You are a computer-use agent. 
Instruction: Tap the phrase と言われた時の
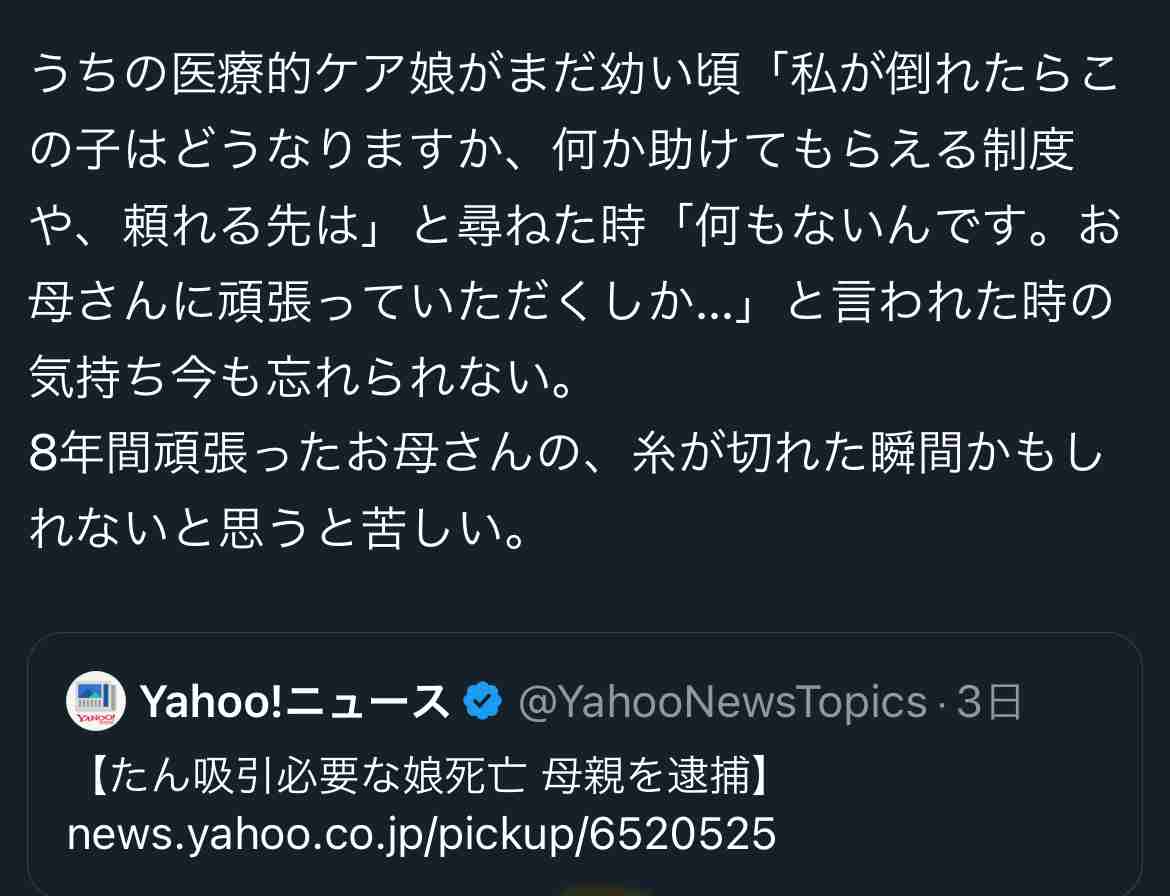[x=949, y=301]
